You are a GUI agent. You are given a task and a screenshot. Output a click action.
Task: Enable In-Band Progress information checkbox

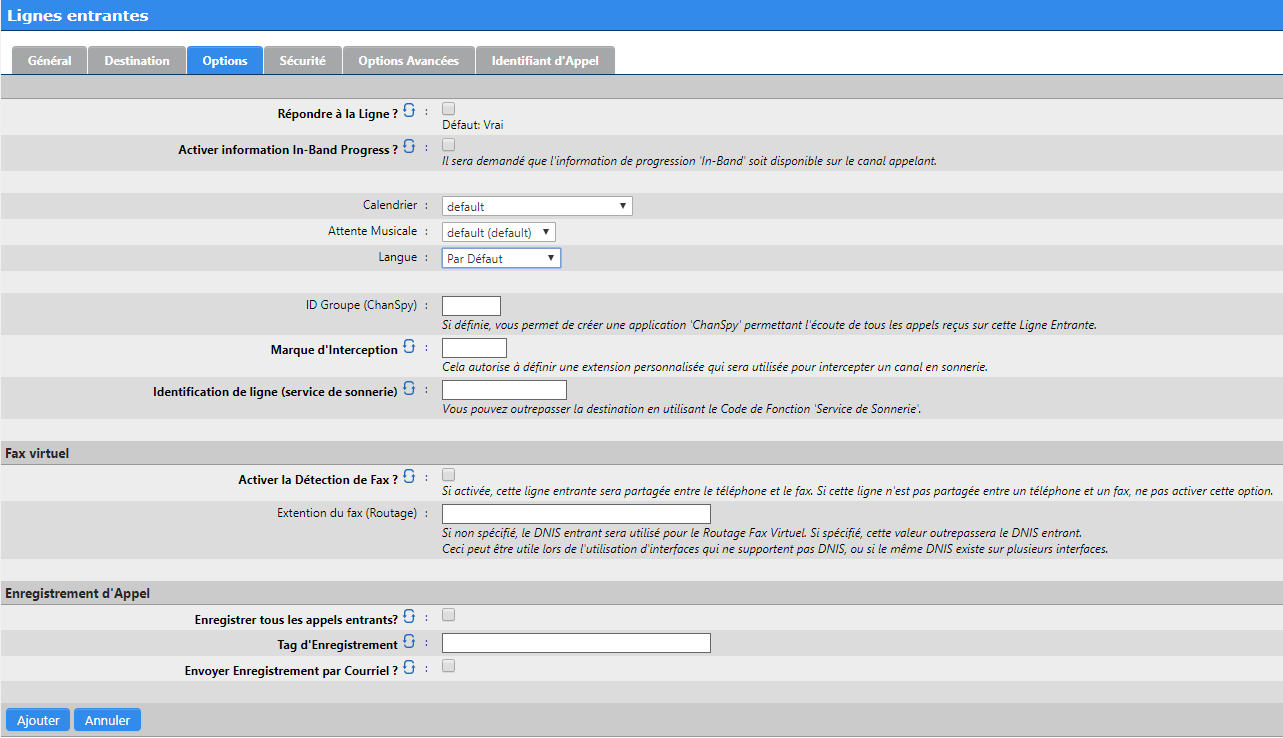(x=449, y=145)
